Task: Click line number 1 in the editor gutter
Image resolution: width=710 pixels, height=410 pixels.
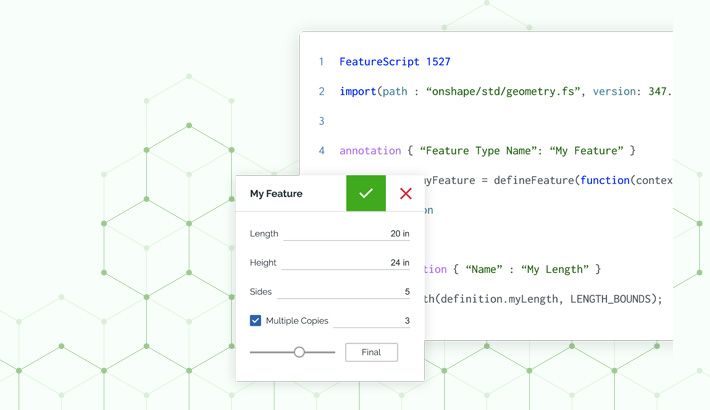Action: coord(321,62)
